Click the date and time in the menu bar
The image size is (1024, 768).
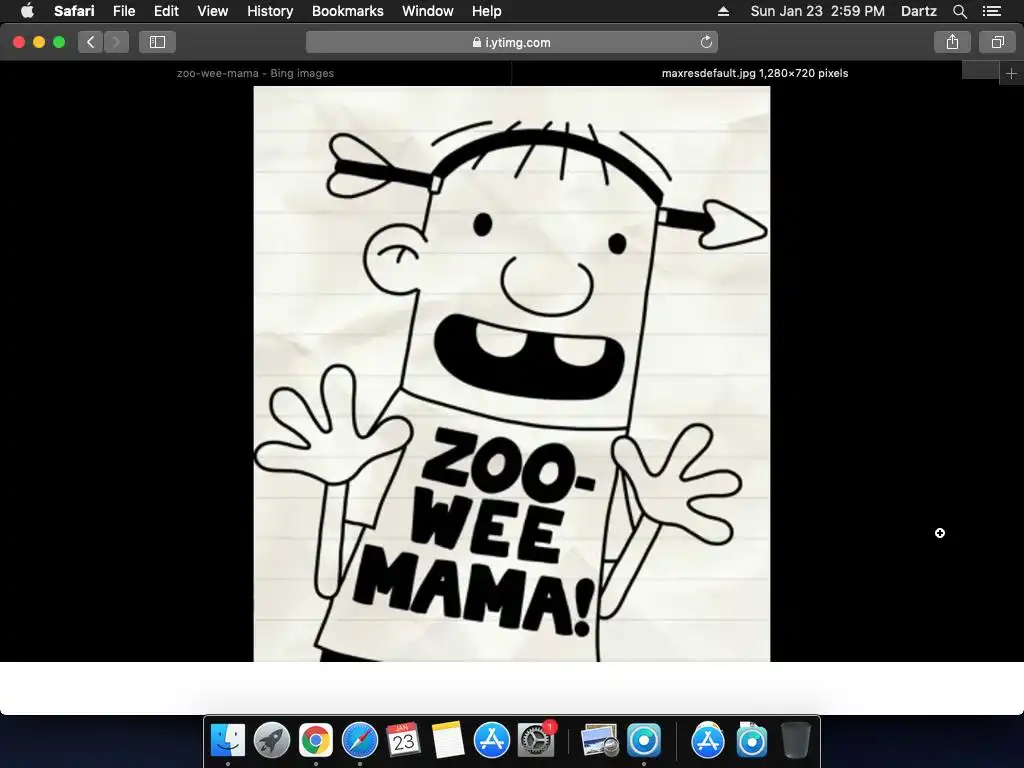(818, 11)
